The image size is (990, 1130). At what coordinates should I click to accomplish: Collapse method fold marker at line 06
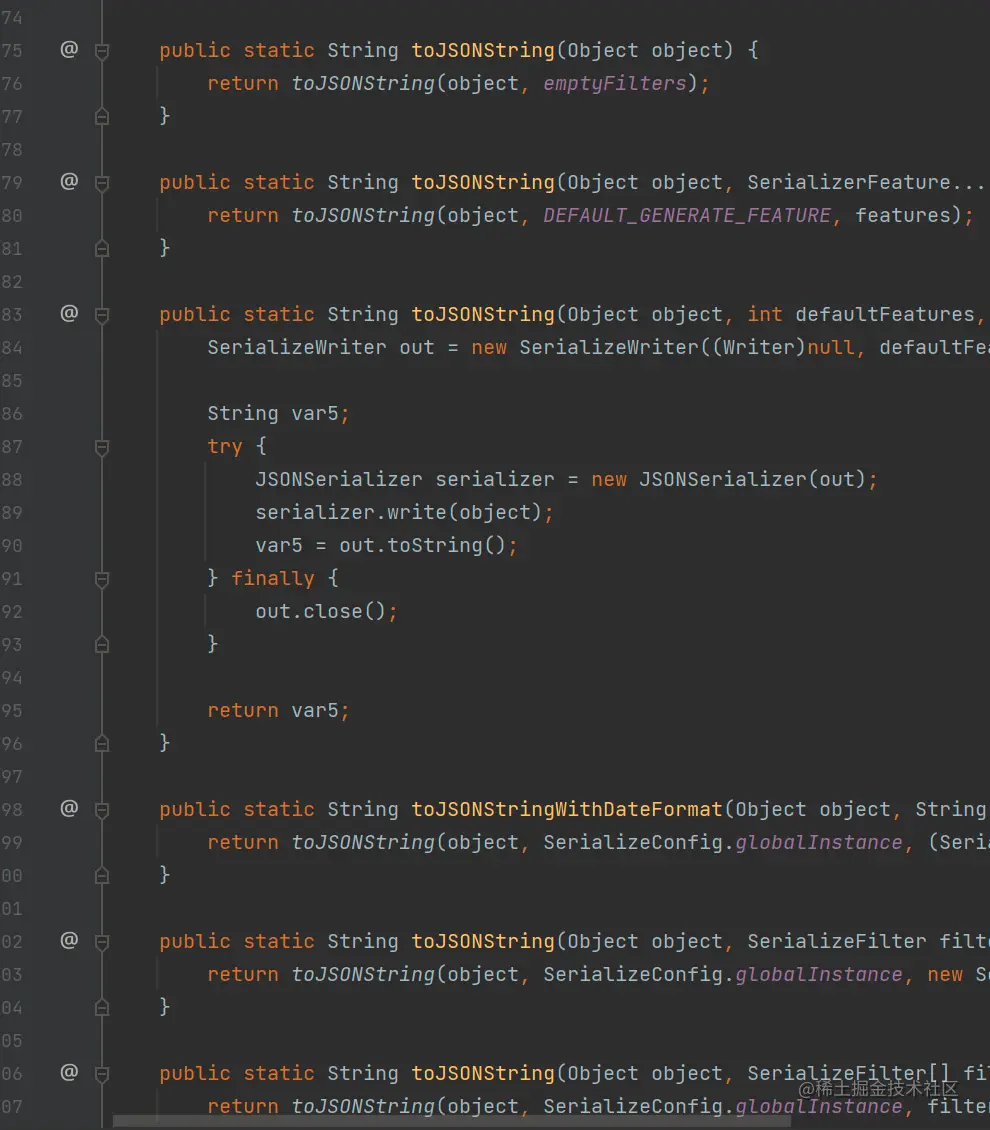point(102,1074)
